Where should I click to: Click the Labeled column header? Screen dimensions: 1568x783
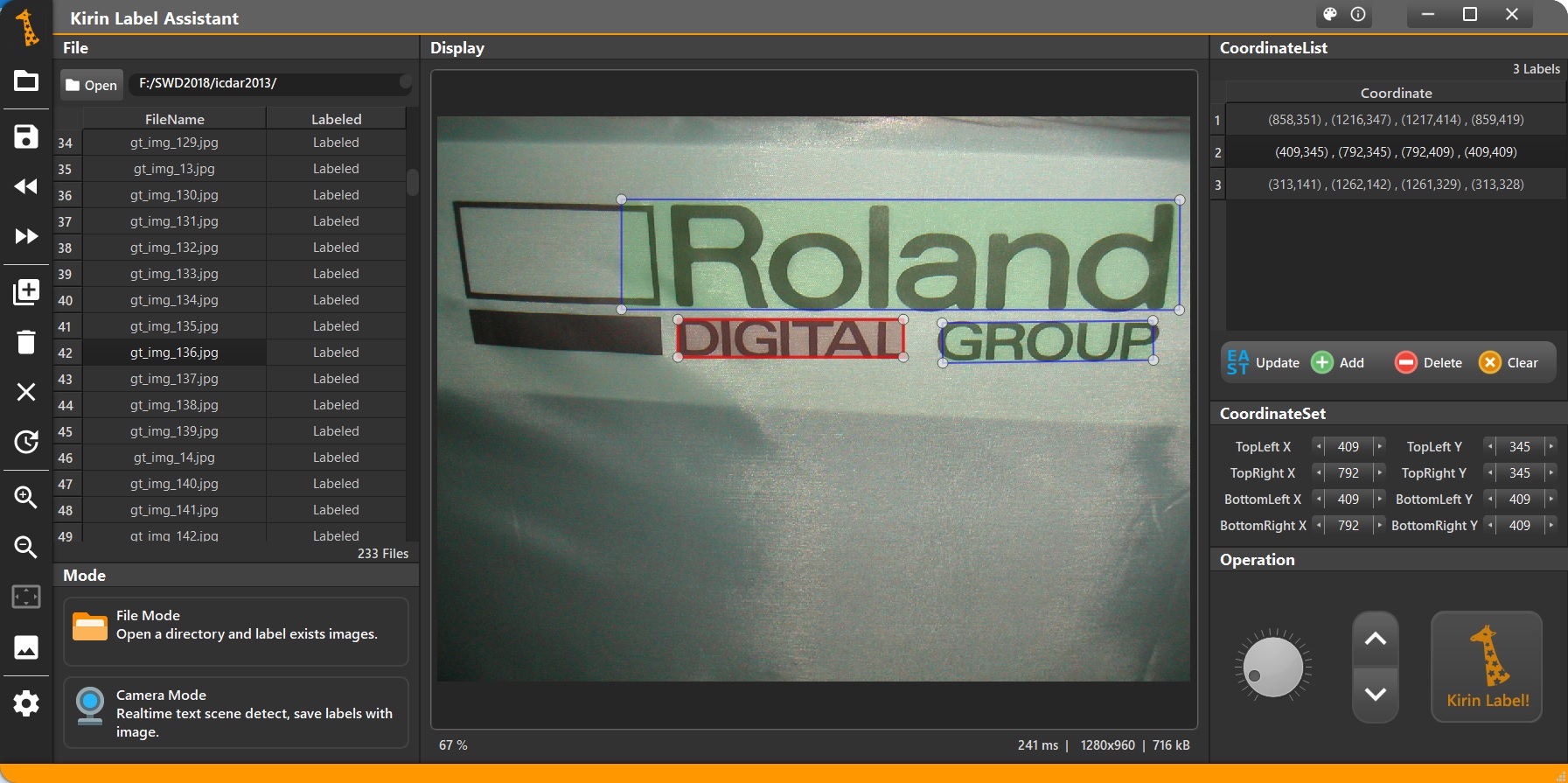tap(336, 119)
